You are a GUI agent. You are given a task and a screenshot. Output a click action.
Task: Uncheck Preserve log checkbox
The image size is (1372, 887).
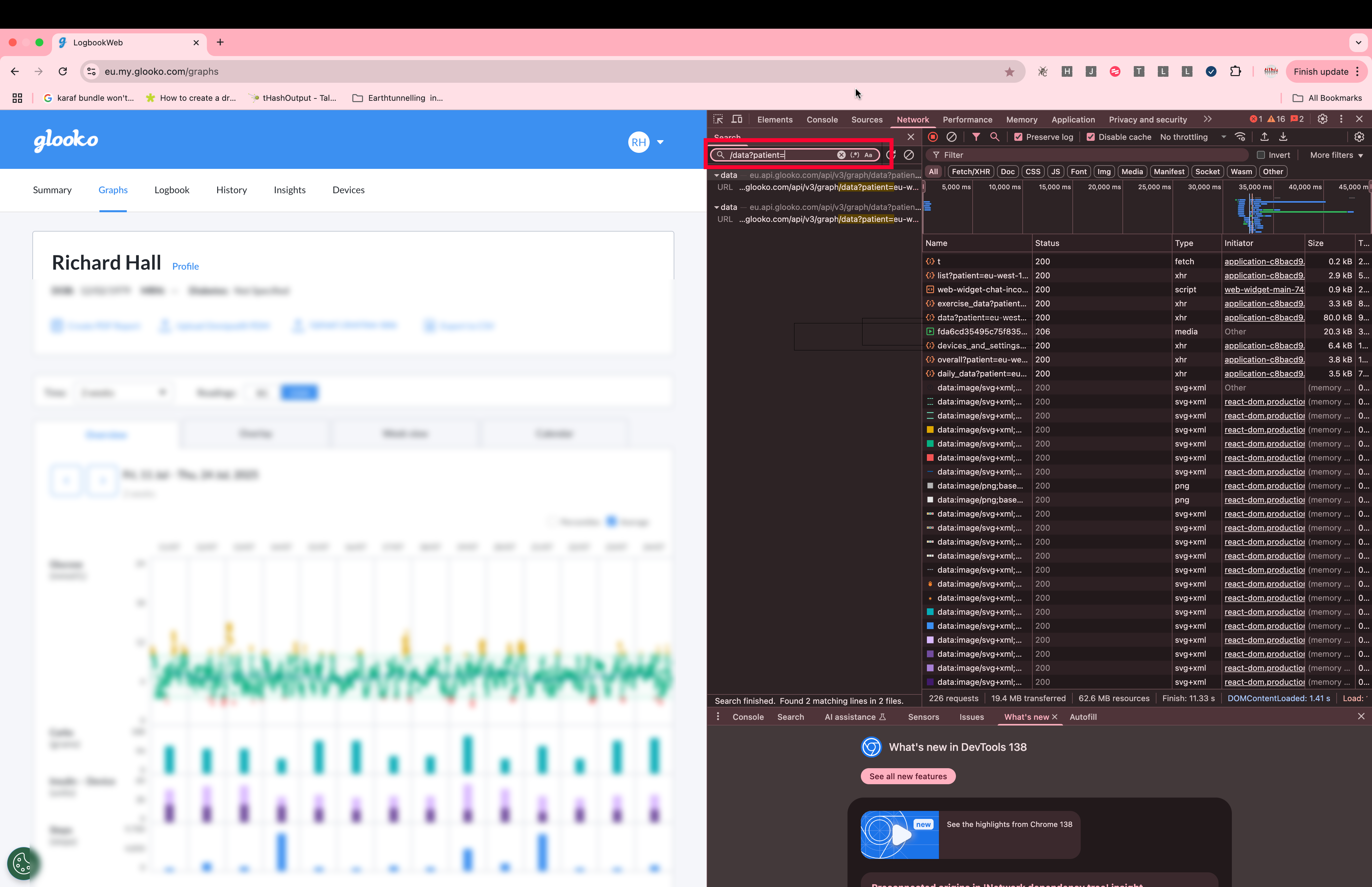click(x=1019, y=137)
